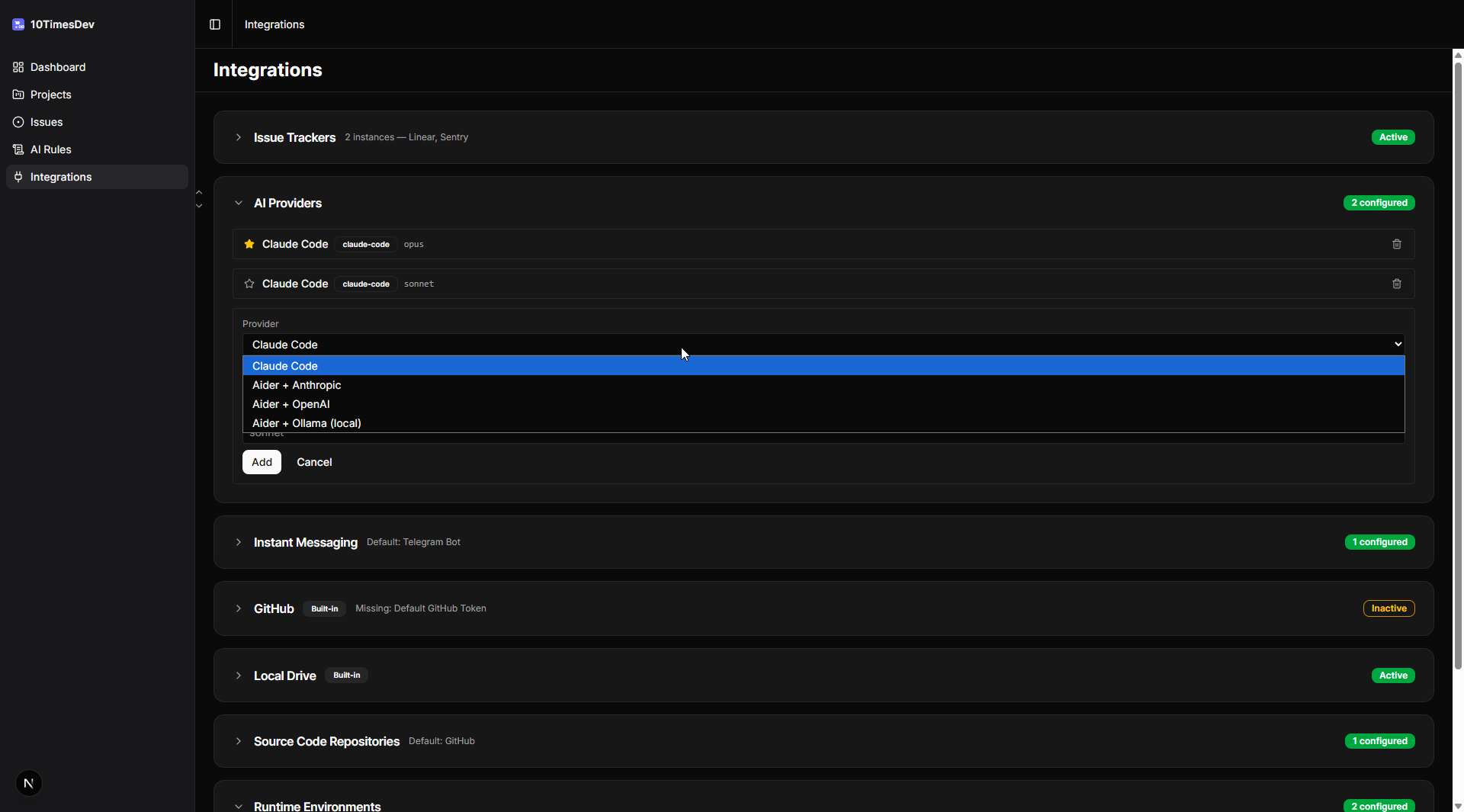1464x812 pixels.
Task: Click the Issues circle icon
Action: pyautogui.click(x=18, y=122)
